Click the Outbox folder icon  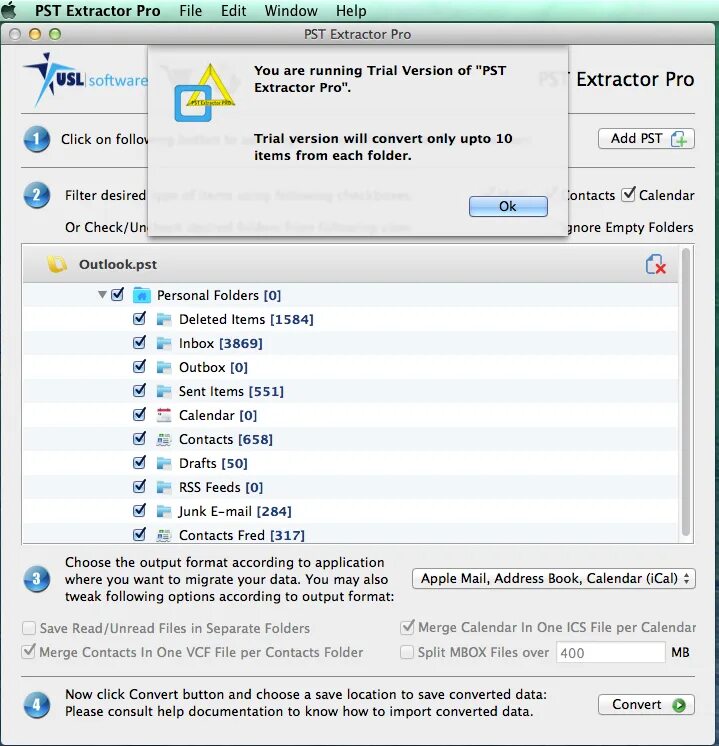click(164, 367)
